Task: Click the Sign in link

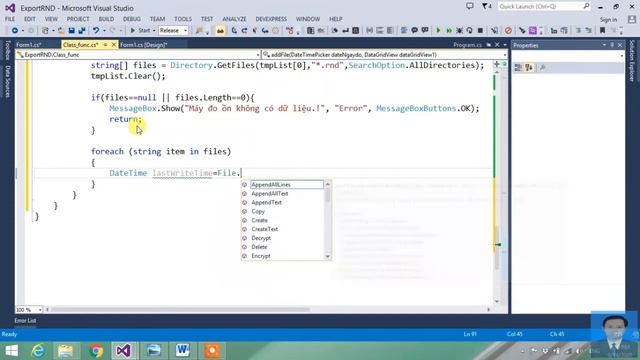Action: pos(608,19)
